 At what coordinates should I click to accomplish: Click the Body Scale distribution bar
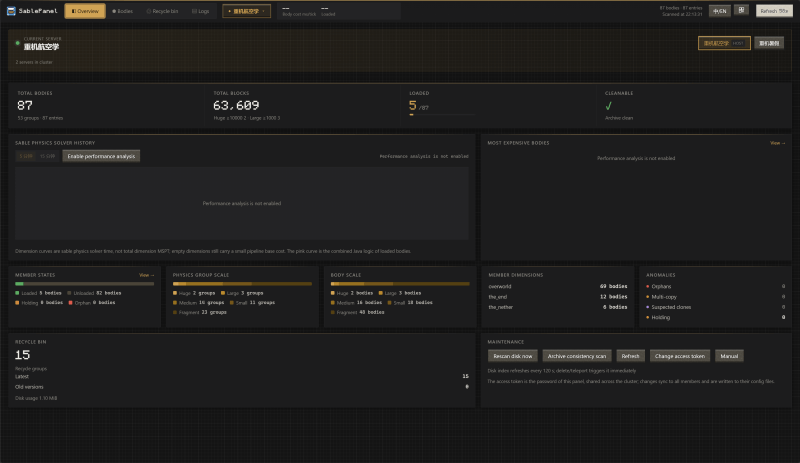click(400, 284)
